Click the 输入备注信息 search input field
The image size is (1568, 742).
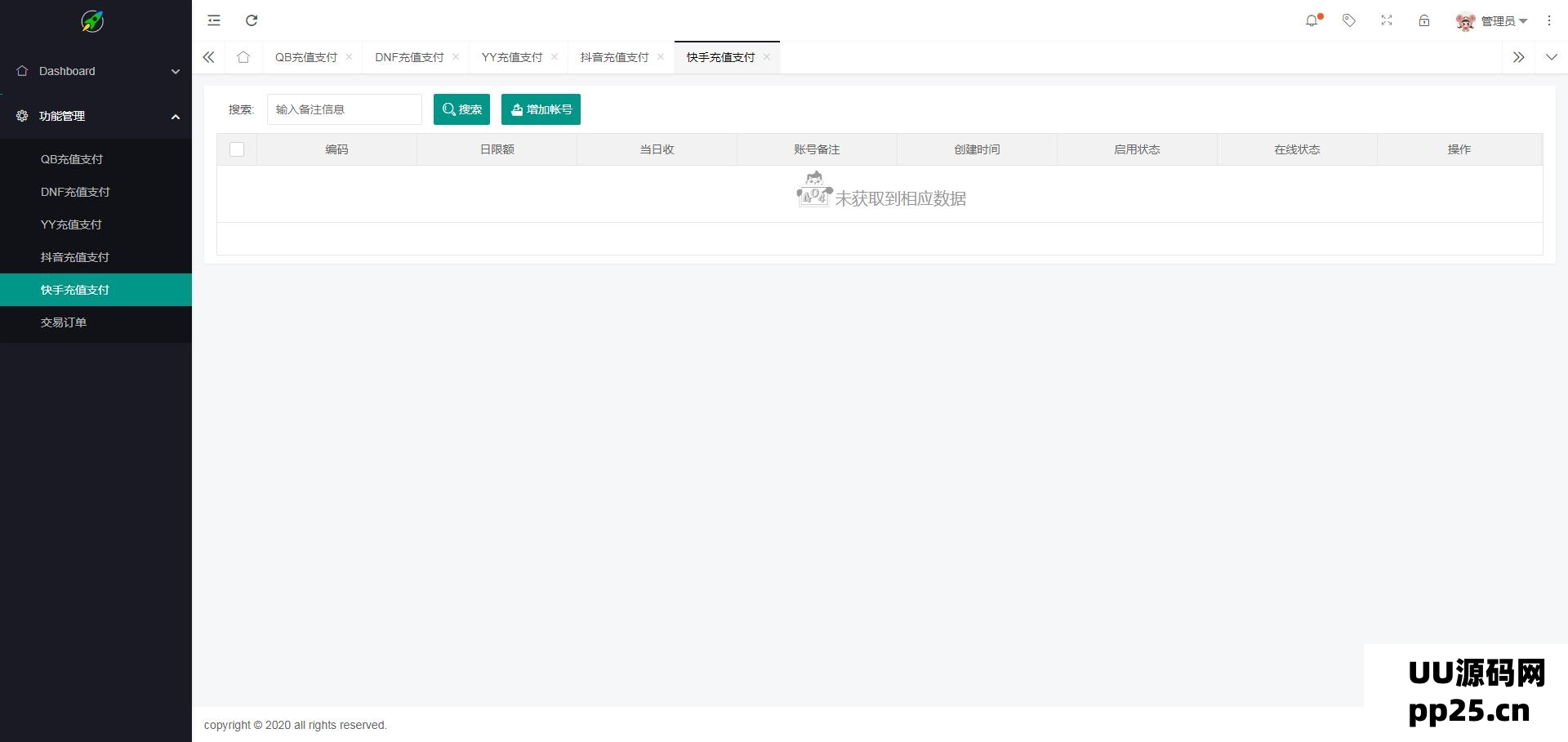344,109
